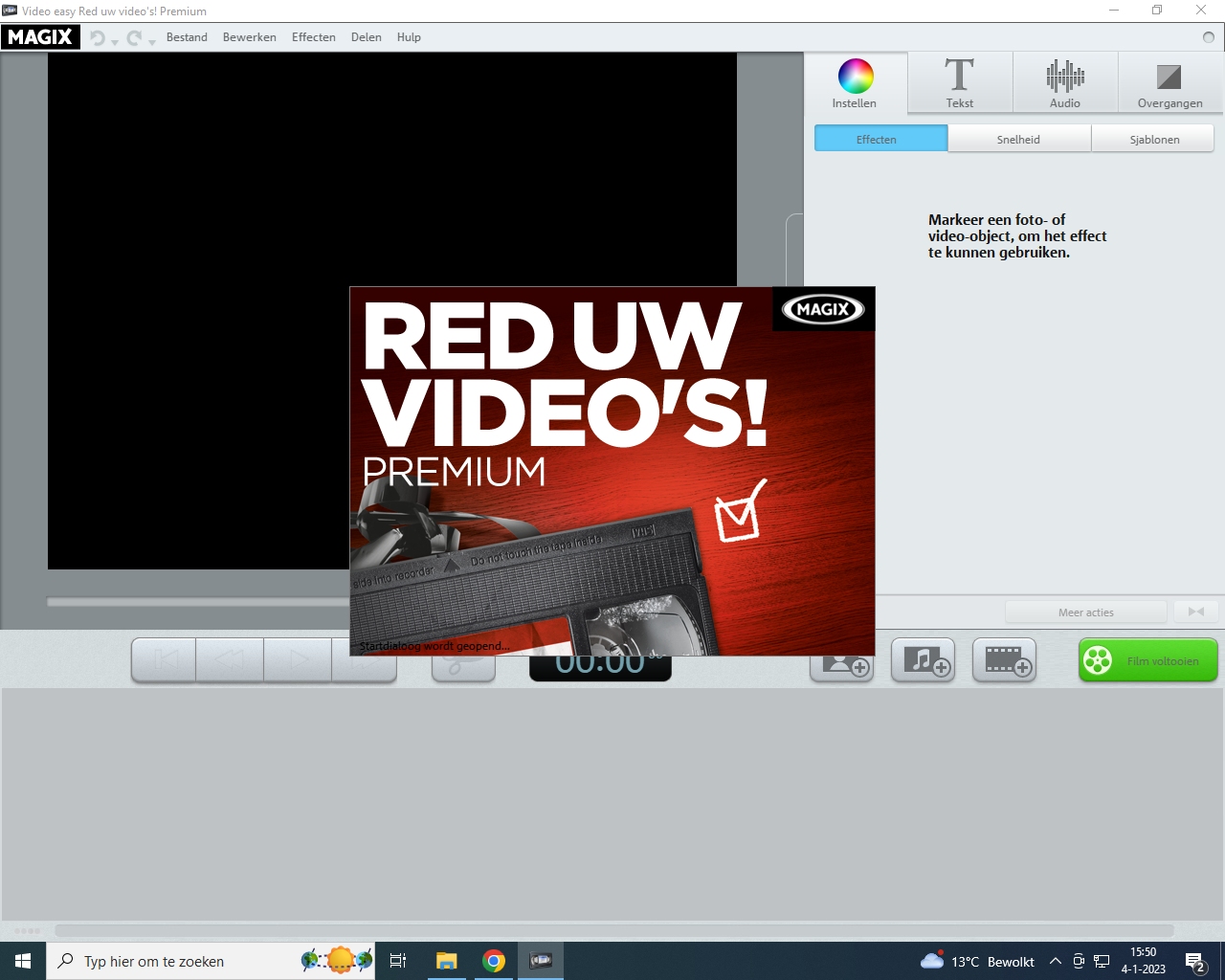Click the timeline horizontal scrollbar
1225x980 pixels.
[613, 930]
